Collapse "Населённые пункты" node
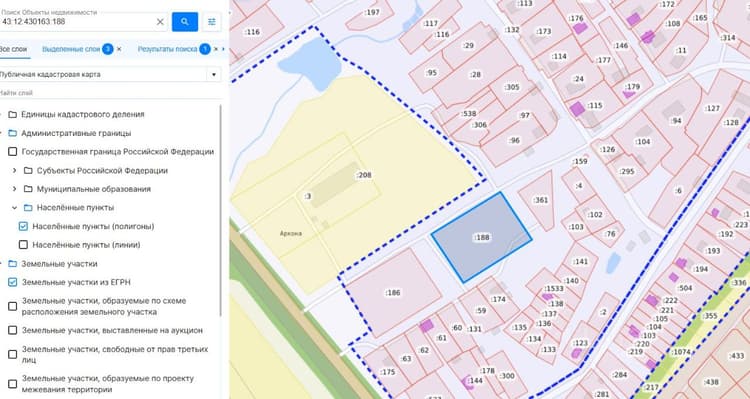 tap(14, 208)
